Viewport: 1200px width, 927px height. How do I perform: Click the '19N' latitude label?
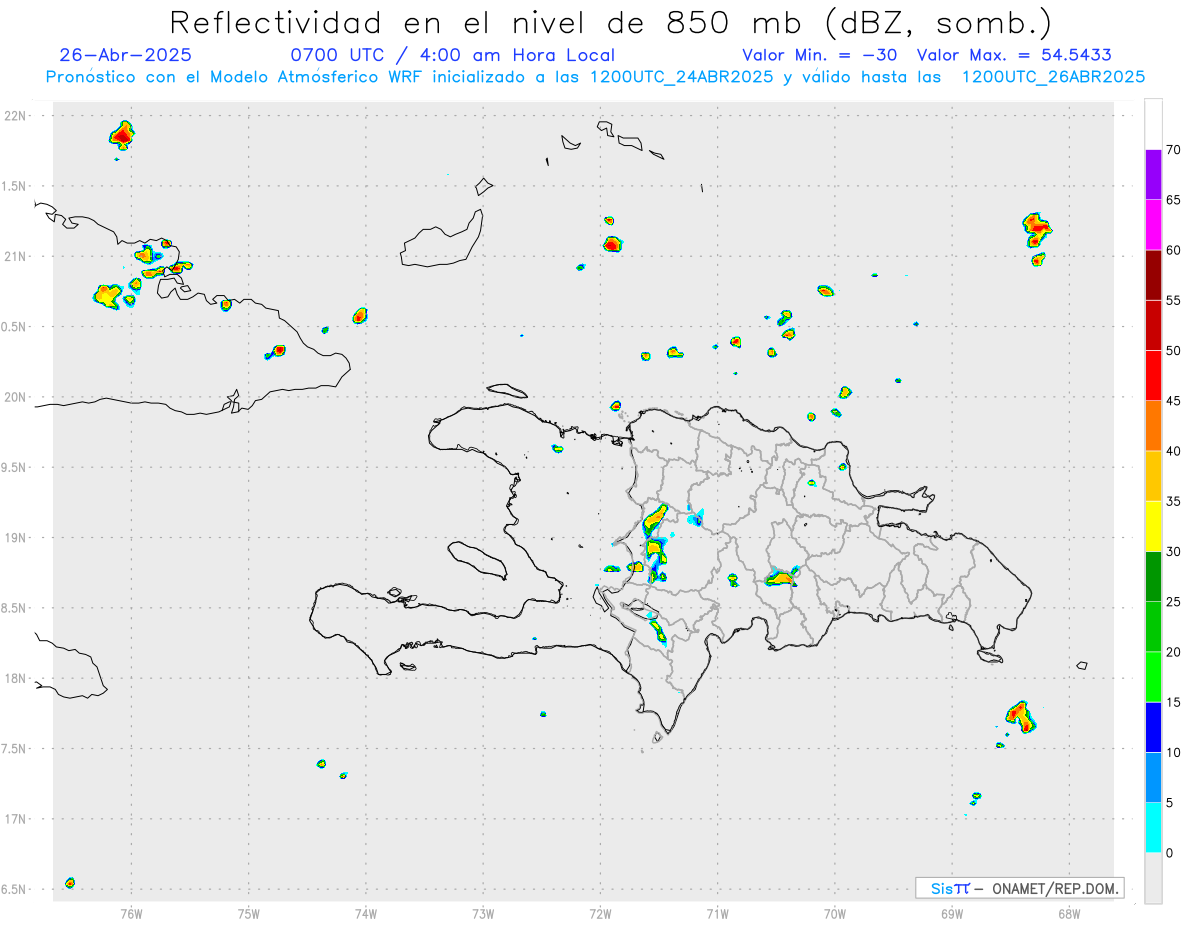17,538
